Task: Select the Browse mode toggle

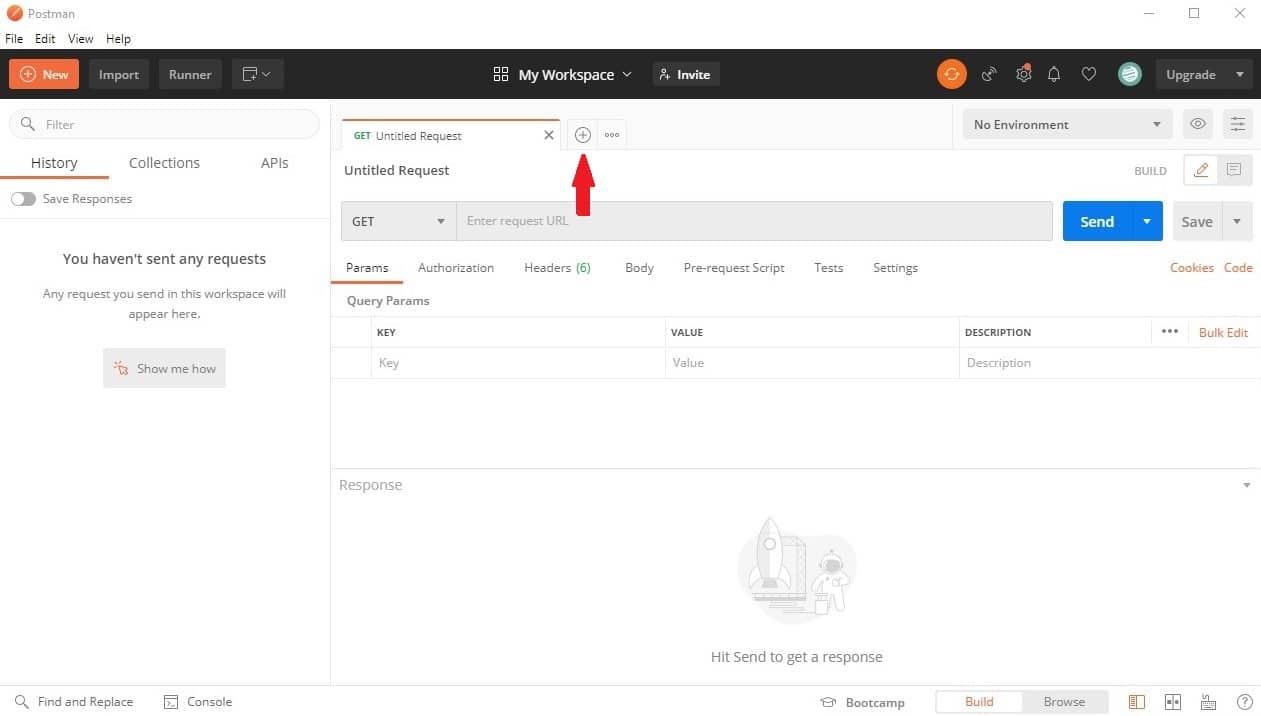Action: pos(1064,702)
